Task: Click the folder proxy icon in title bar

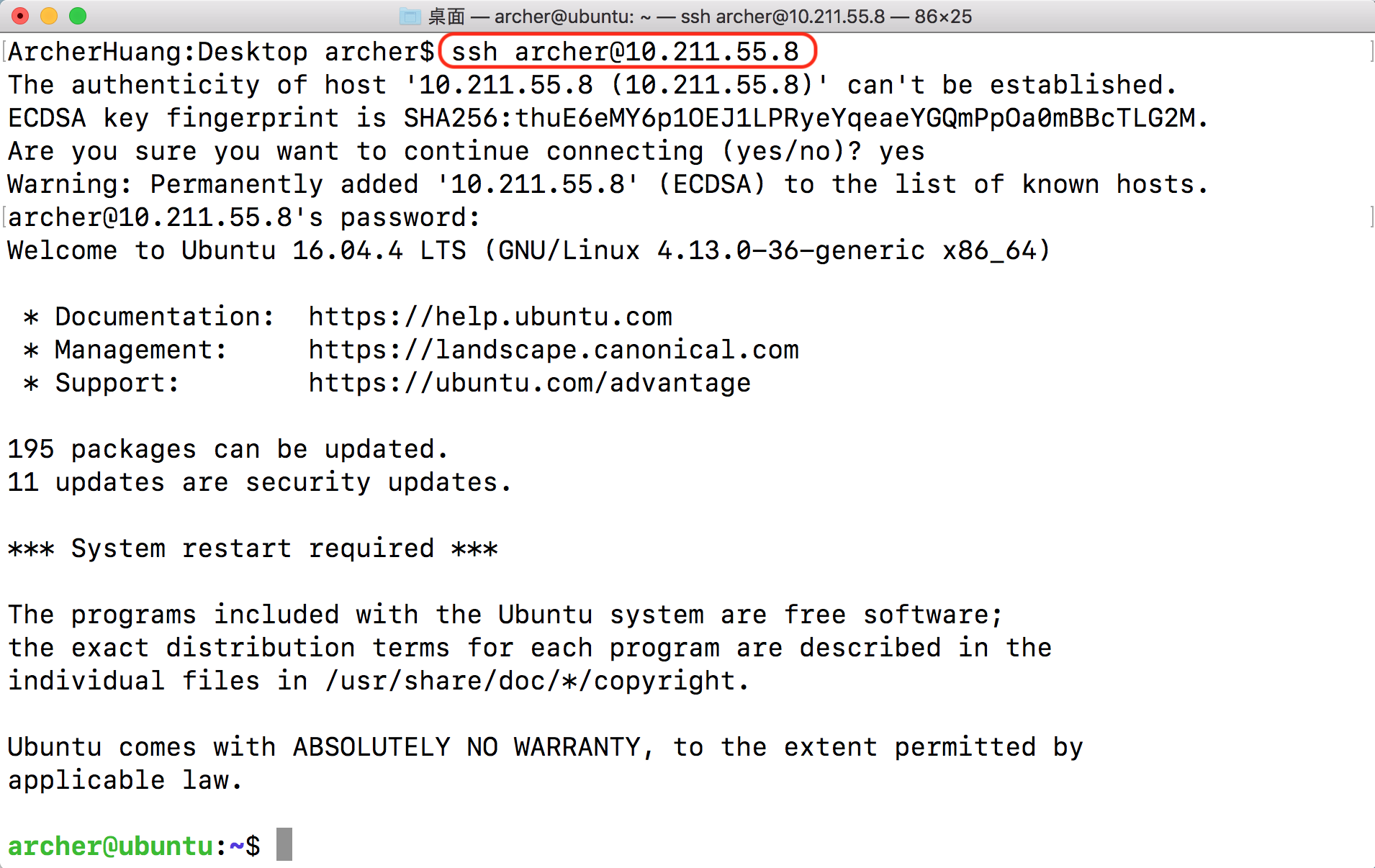Action: click(x=410, y=16)
